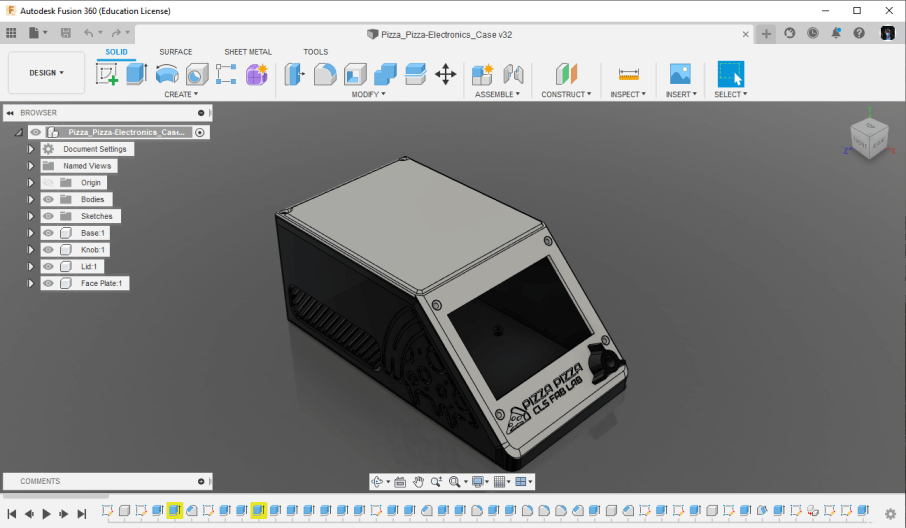Viewport: 906px width, 528px height.
Task: Expand the Sketches folder in browser
Action: [x=31, y=216]
